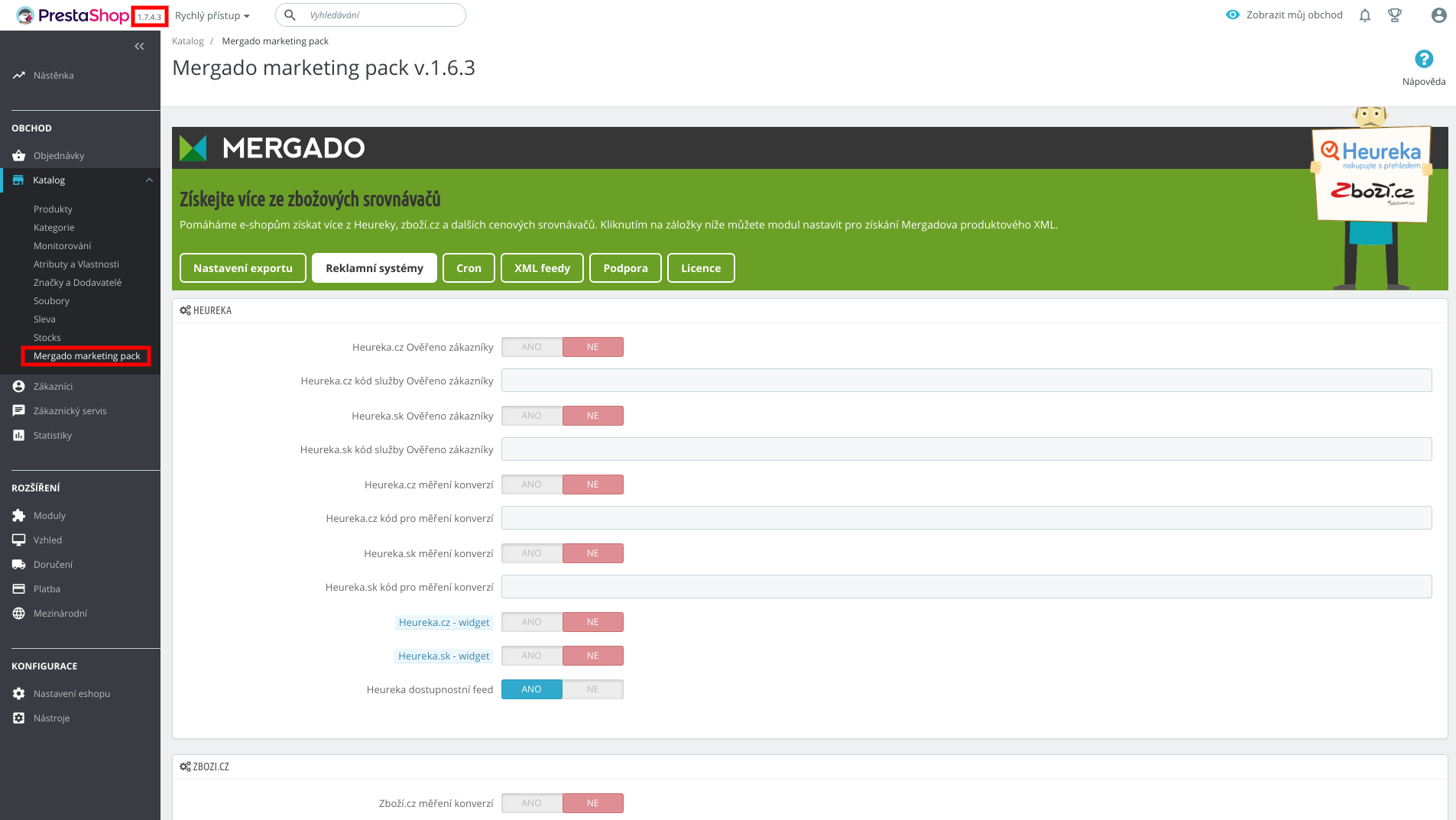Switch to the Cron tab

tap(469, 268)
